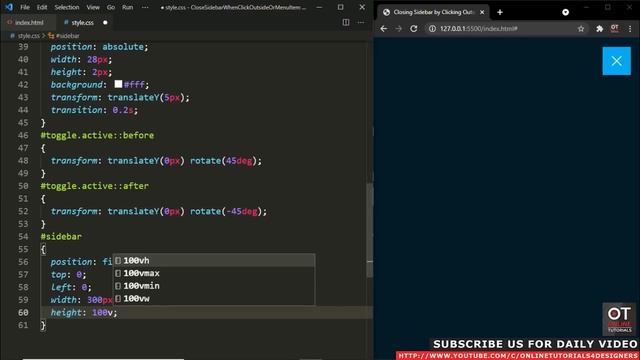The width and height of the screenshot is (640, 360).
Task: Click the editor vertical scrollbar thumb
Action: tap(370, 231)
